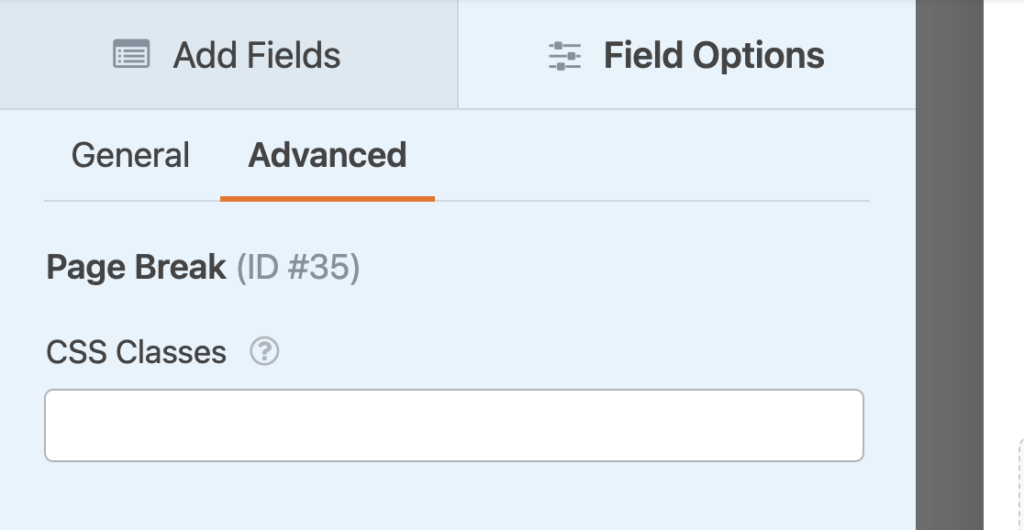Click the Field Options sliders icon
Image resolution: width=1024 pixels, height=530 pixels.
tap(565, 56)
